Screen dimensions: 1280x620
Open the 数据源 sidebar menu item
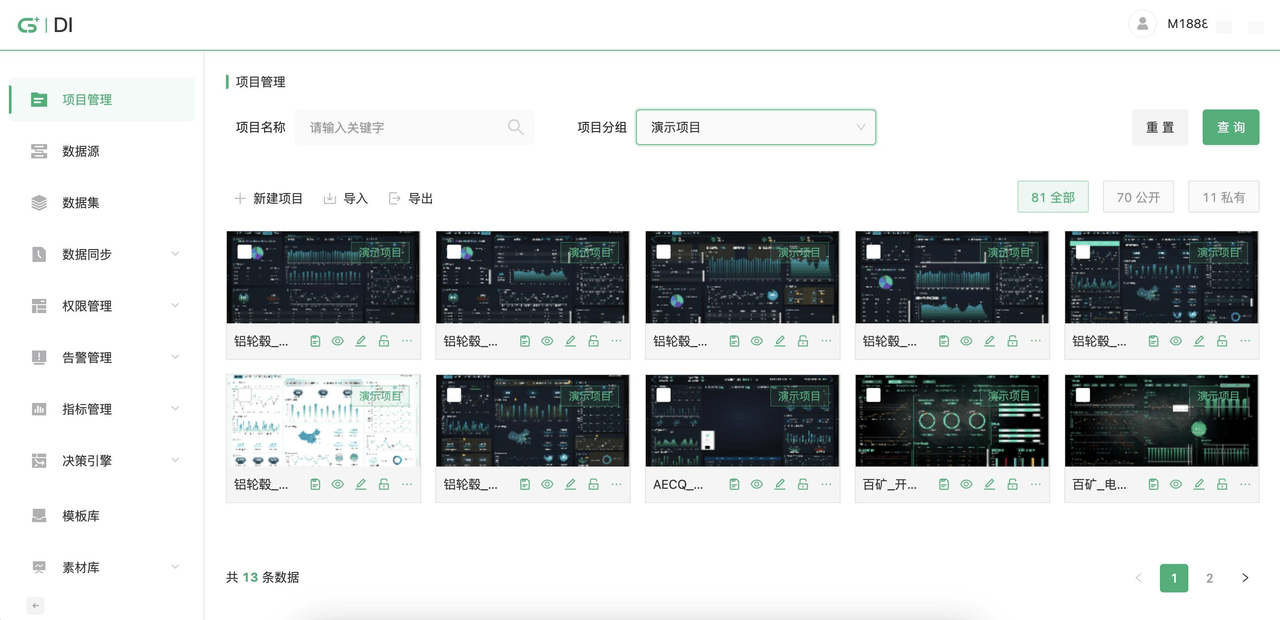point(80,151)
